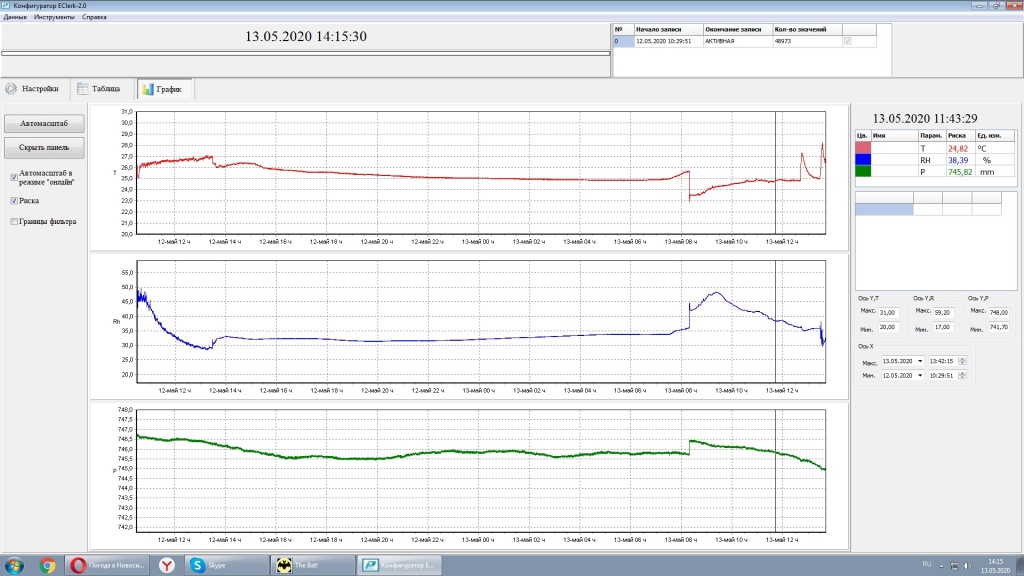Open the Windows Start button

(16, 565)
